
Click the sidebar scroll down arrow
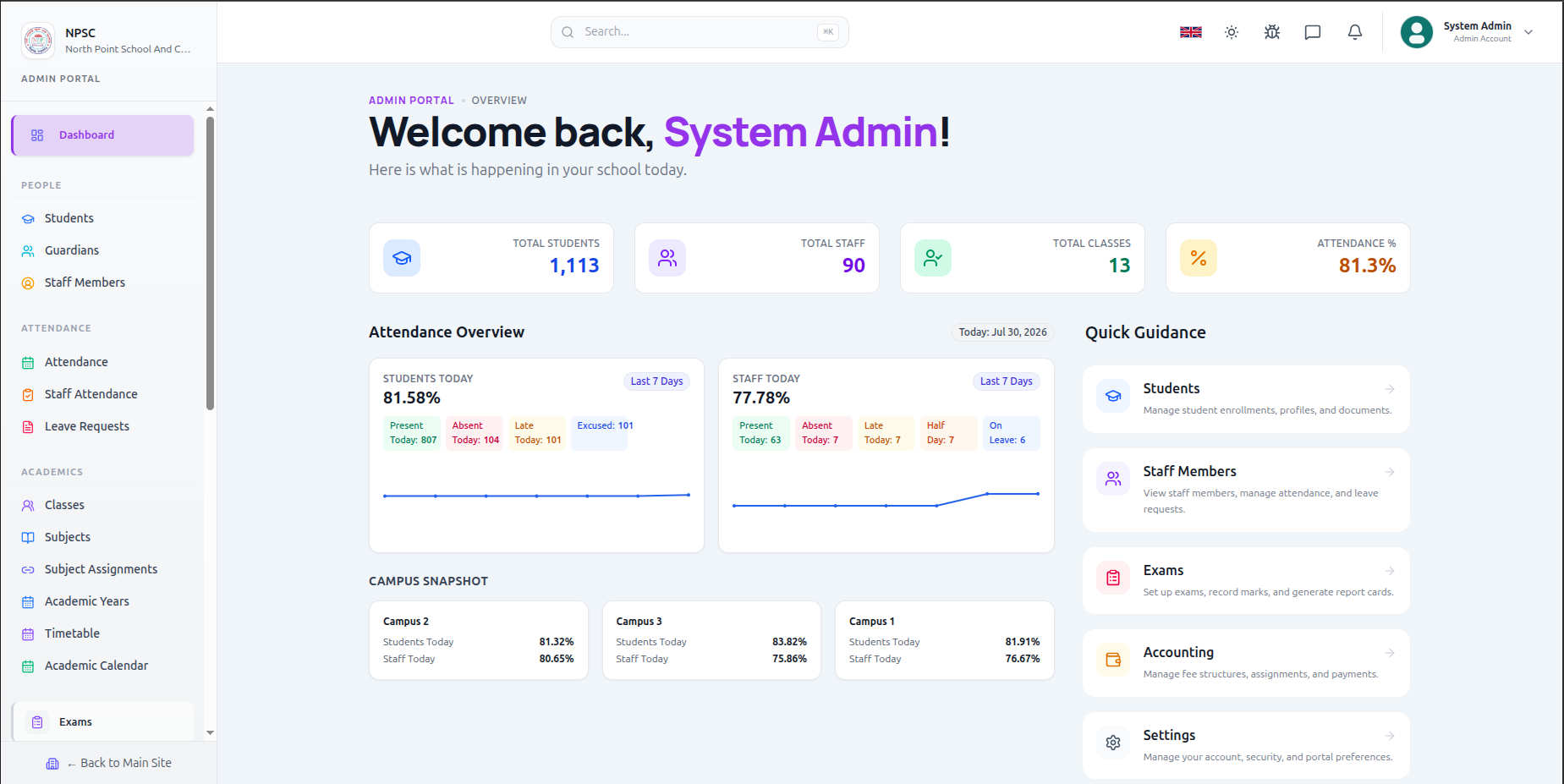click(x=210, y=732)
